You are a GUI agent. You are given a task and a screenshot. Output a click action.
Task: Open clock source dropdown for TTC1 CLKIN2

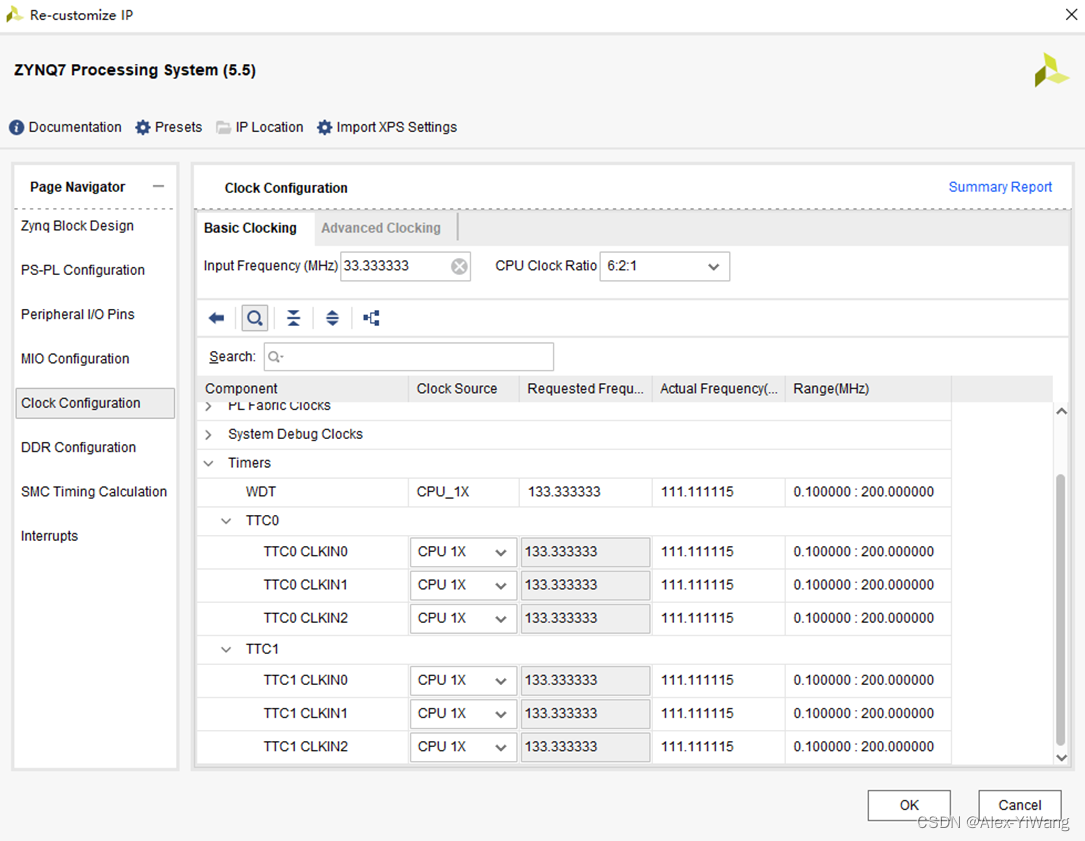point(463,748)
